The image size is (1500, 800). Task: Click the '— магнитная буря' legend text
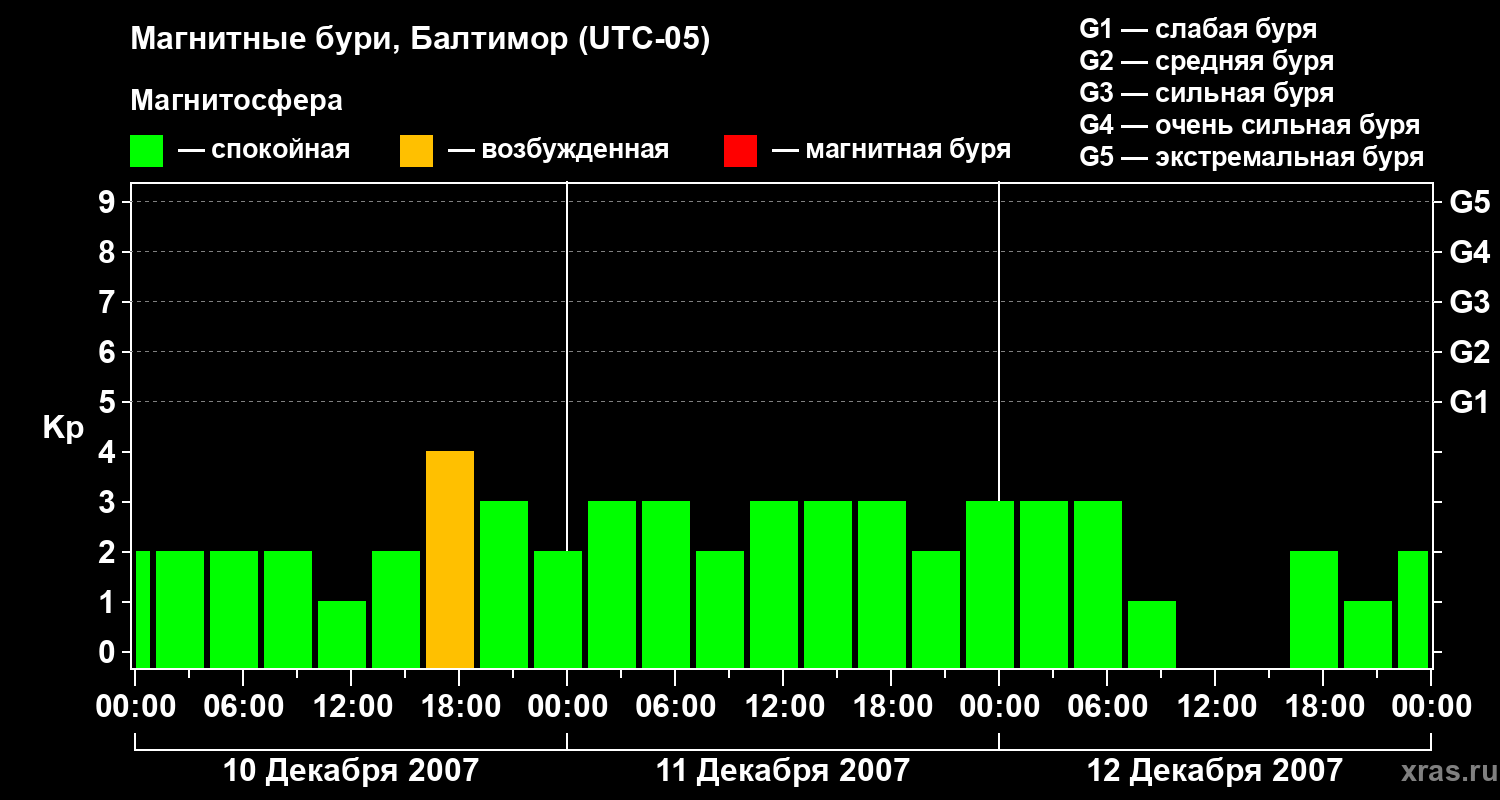click(x=892, y=150)
